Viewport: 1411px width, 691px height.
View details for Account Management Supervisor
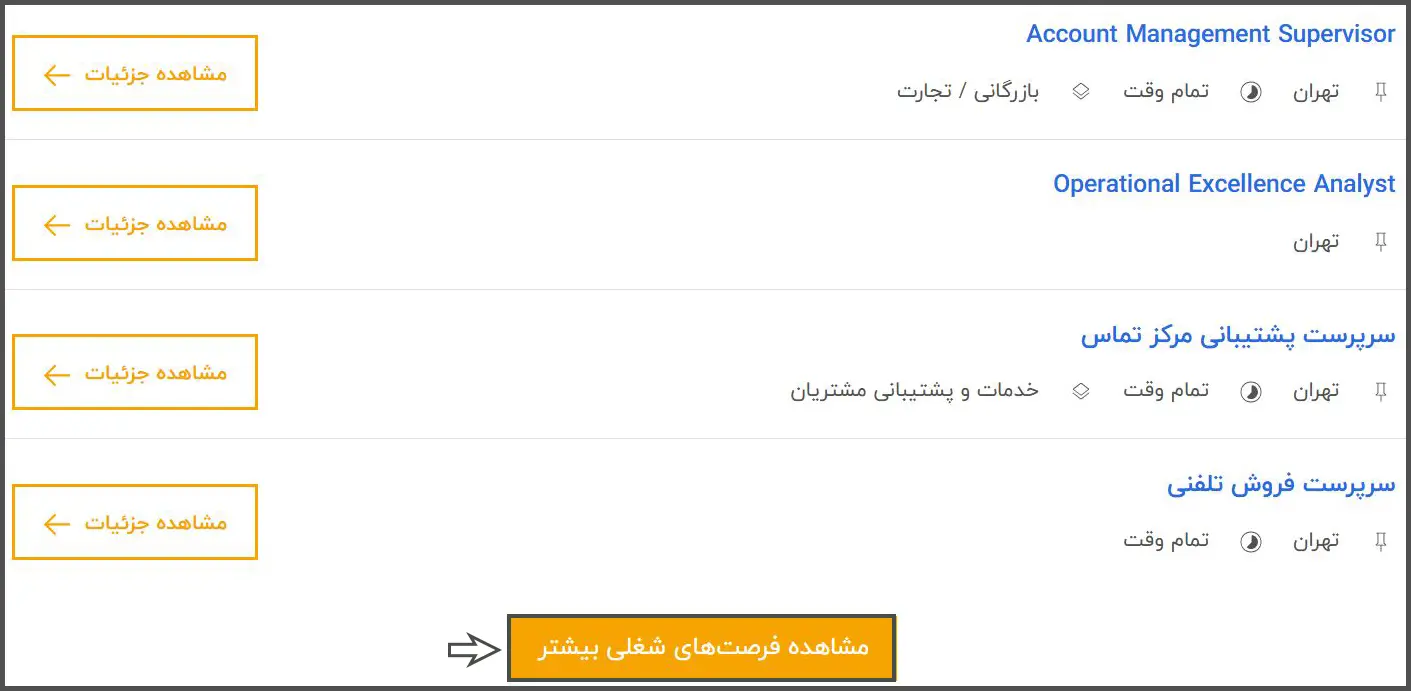(135, 73)
